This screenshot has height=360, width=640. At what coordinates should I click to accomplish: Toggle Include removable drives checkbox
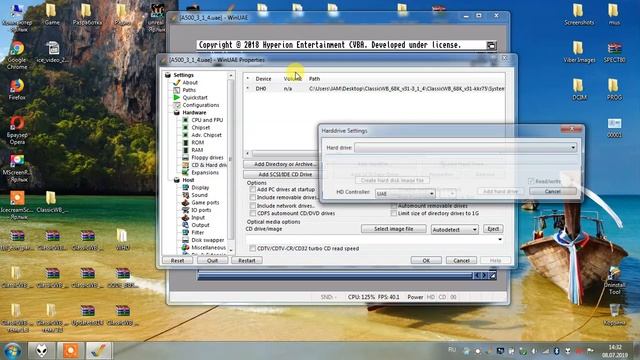point(253,198)
